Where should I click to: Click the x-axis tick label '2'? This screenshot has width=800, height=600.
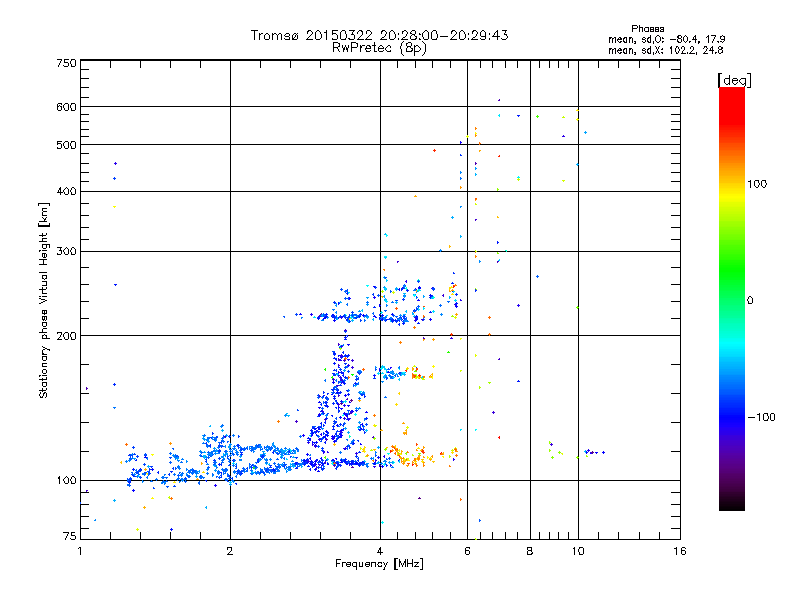[230, 551]
